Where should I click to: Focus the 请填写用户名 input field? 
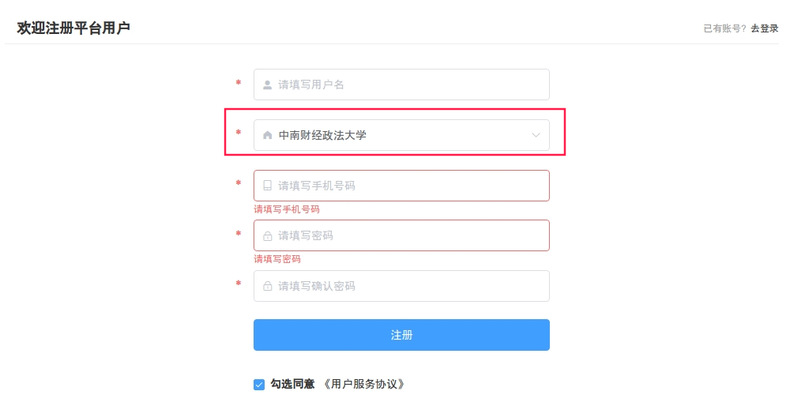tap(410, 85)
